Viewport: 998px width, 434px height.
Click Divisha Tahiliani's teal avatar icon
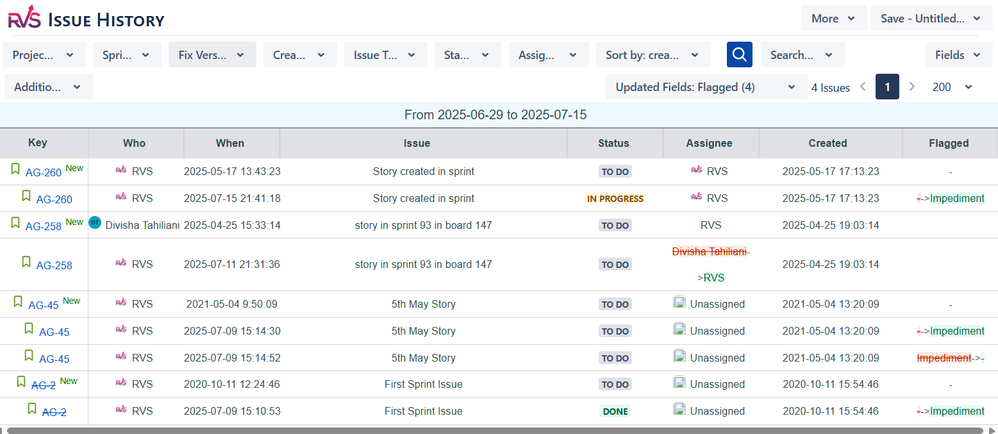[95, 223]
